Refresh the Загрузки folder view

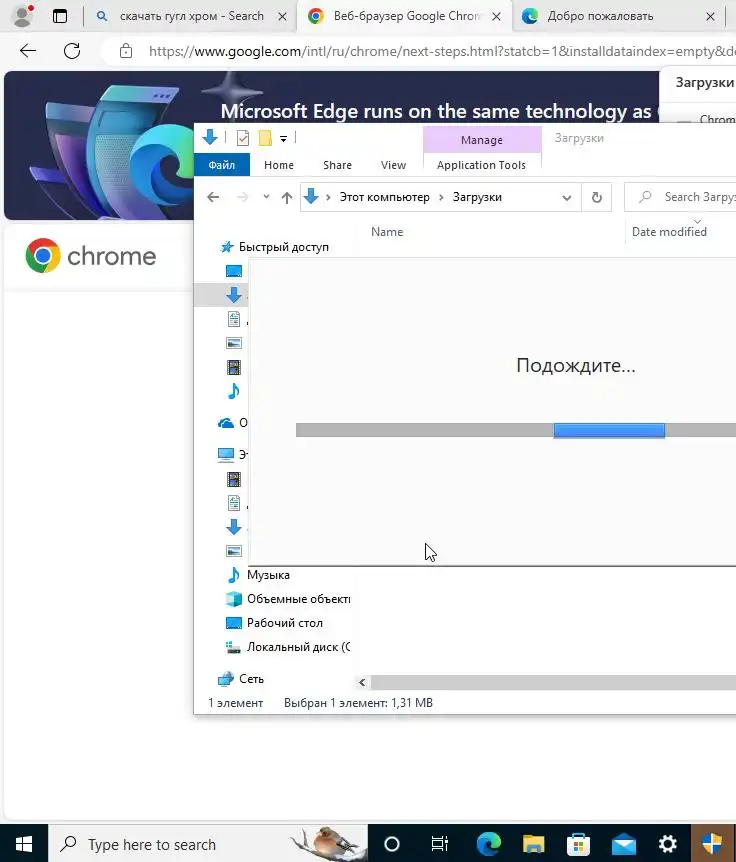click(x=596, y=197)
